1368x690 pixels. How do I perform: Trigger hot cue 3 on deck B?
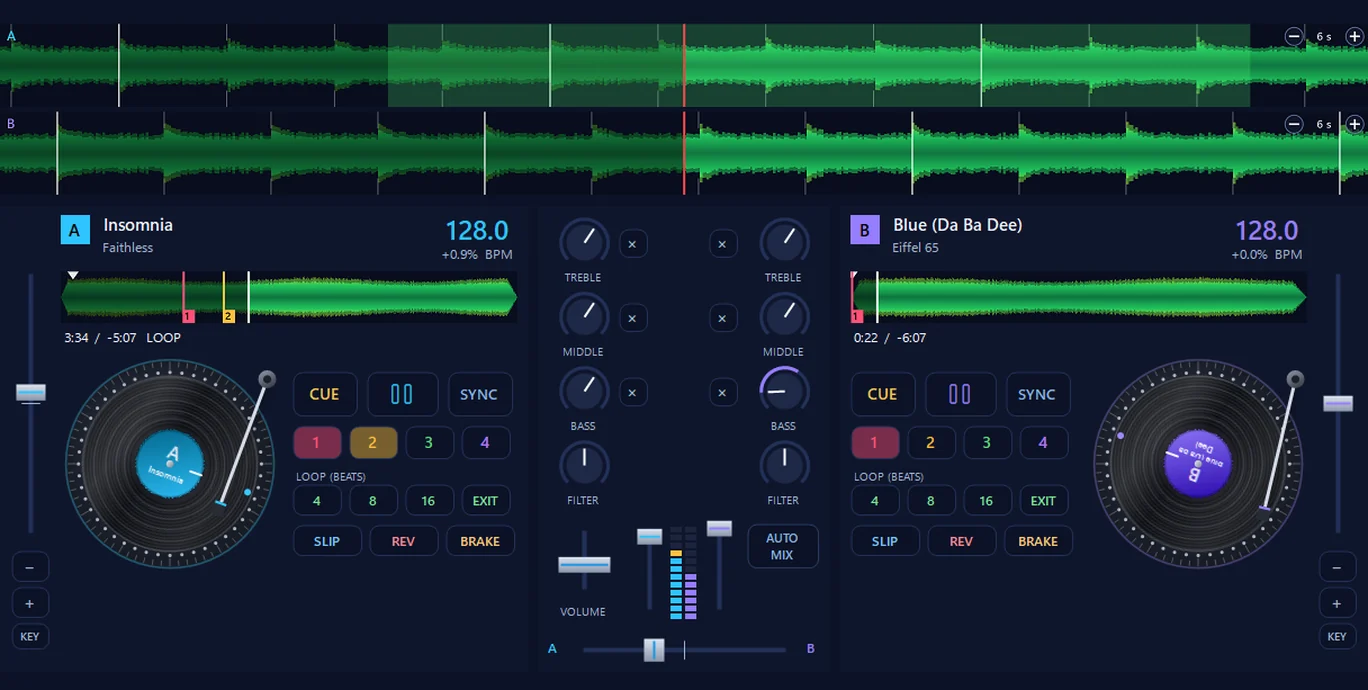click(x=987, y=442)
